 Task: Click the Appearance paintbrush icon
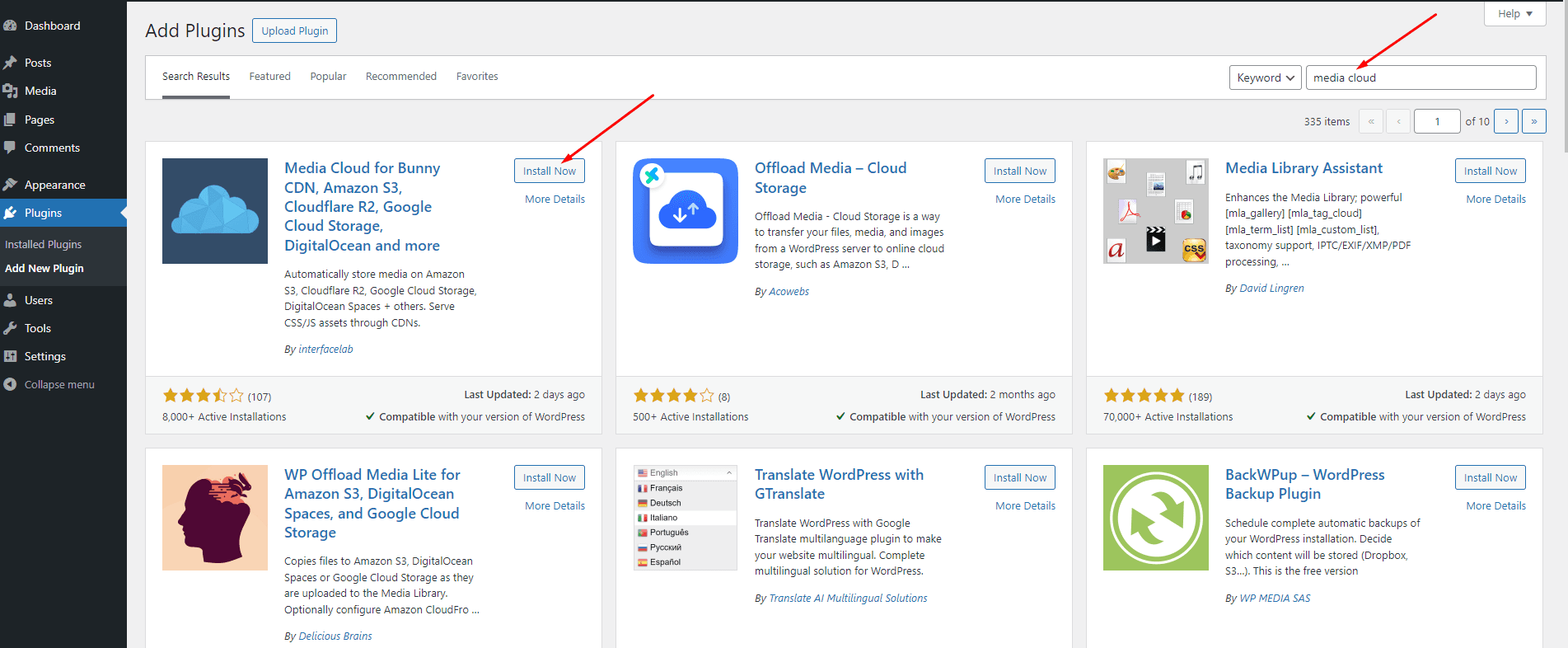pyautogui.click(x=10, y=185)
